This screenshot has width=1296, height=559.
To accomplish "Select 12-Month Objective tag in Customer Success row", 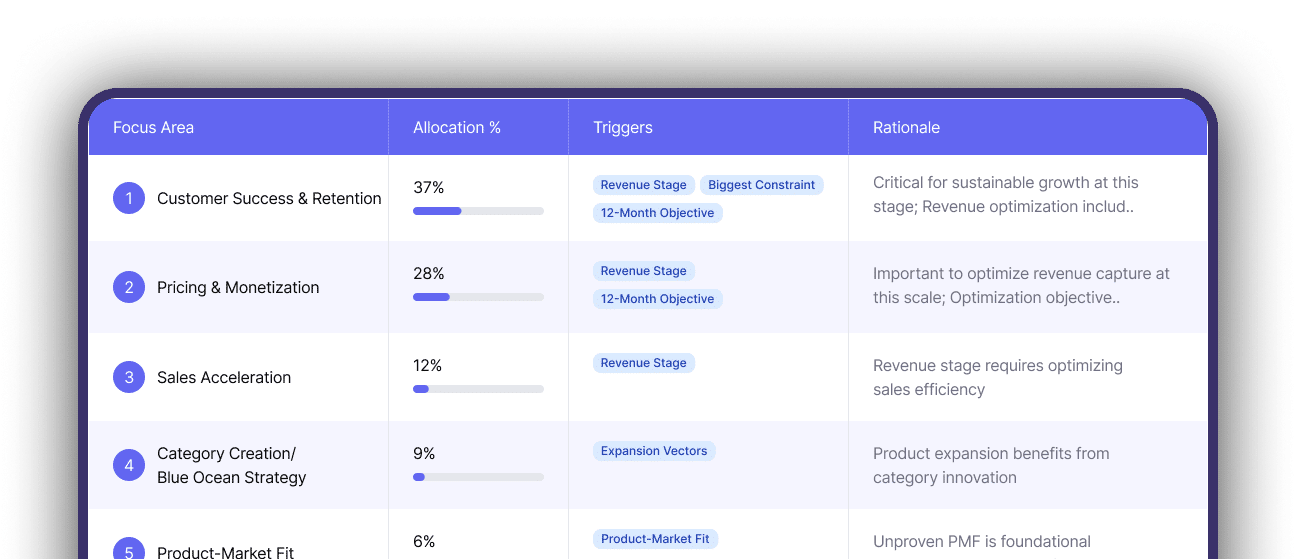I will (657, 213).
